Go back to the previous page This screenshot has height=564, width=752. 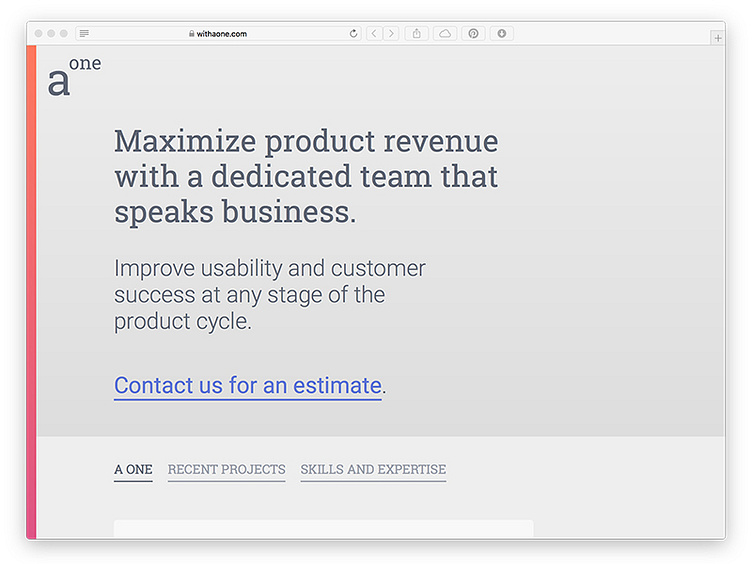pyautogui.click(x=374, y=34)
